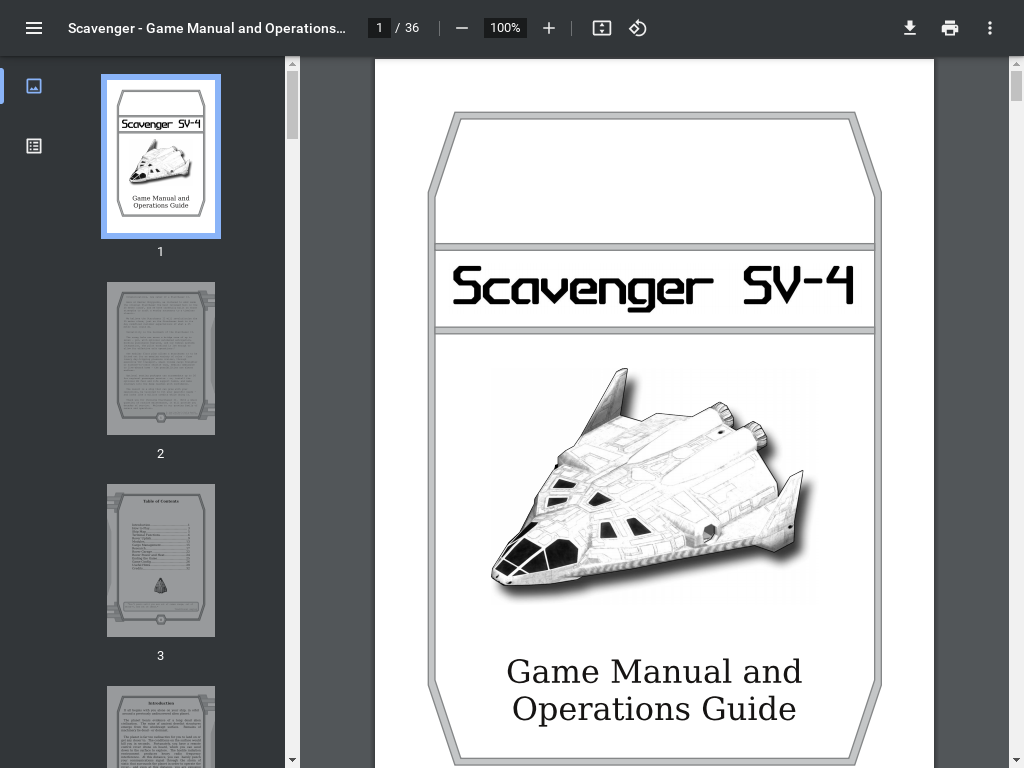Click the document title in the toolbar
1024x768 pixels.
[206, 28]
